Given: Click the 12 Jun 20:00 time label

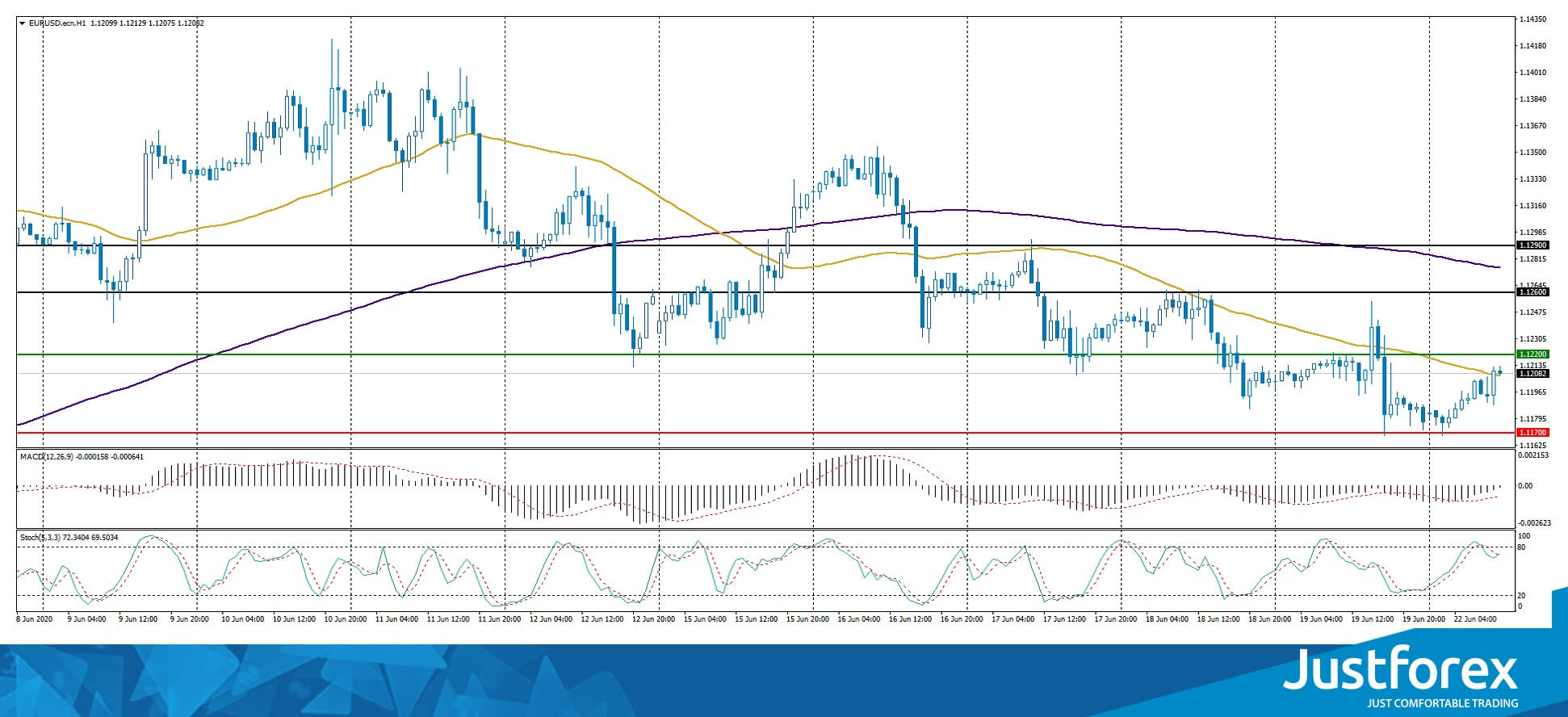Looking at the screenshot, I should [653, 619].
